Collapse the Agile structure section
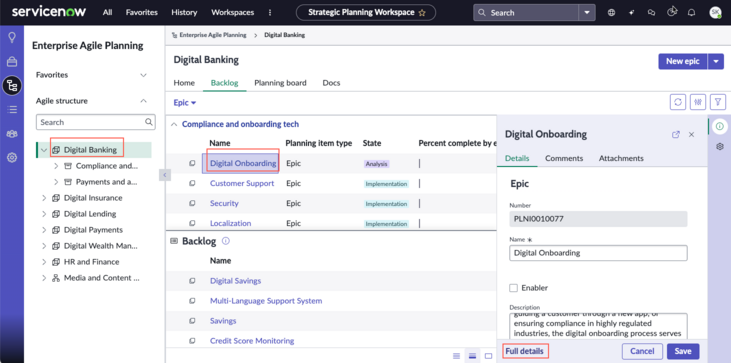The image size is (731, 363). [x=144, y=101]
